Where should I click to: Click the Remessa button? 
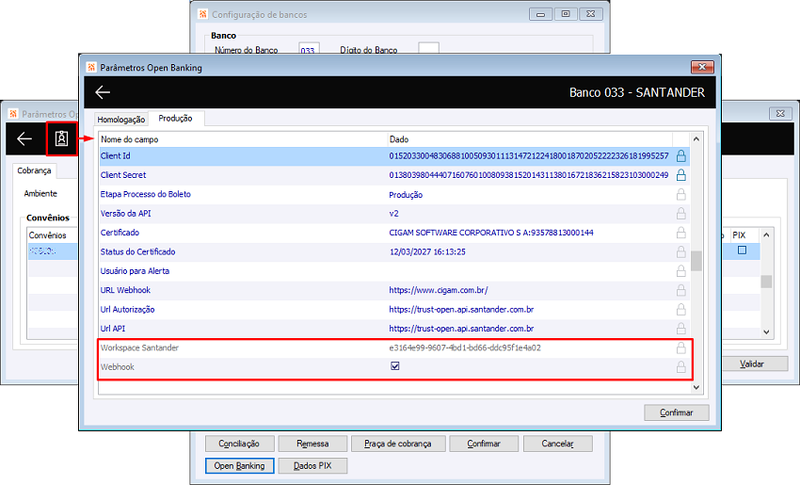[x=313, y=444]
